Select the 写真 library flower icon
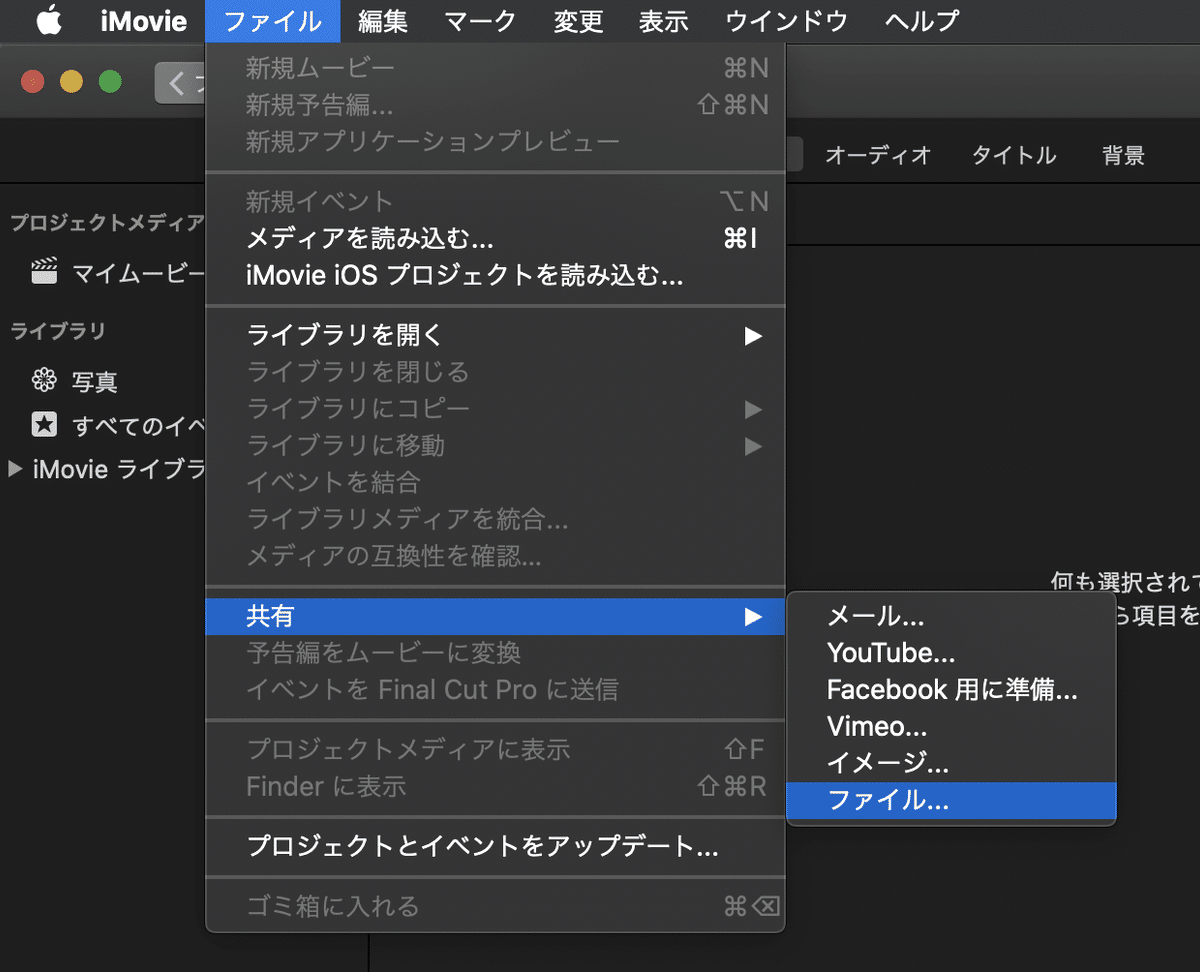The image size is (1200, 972). tap(43, 381)
